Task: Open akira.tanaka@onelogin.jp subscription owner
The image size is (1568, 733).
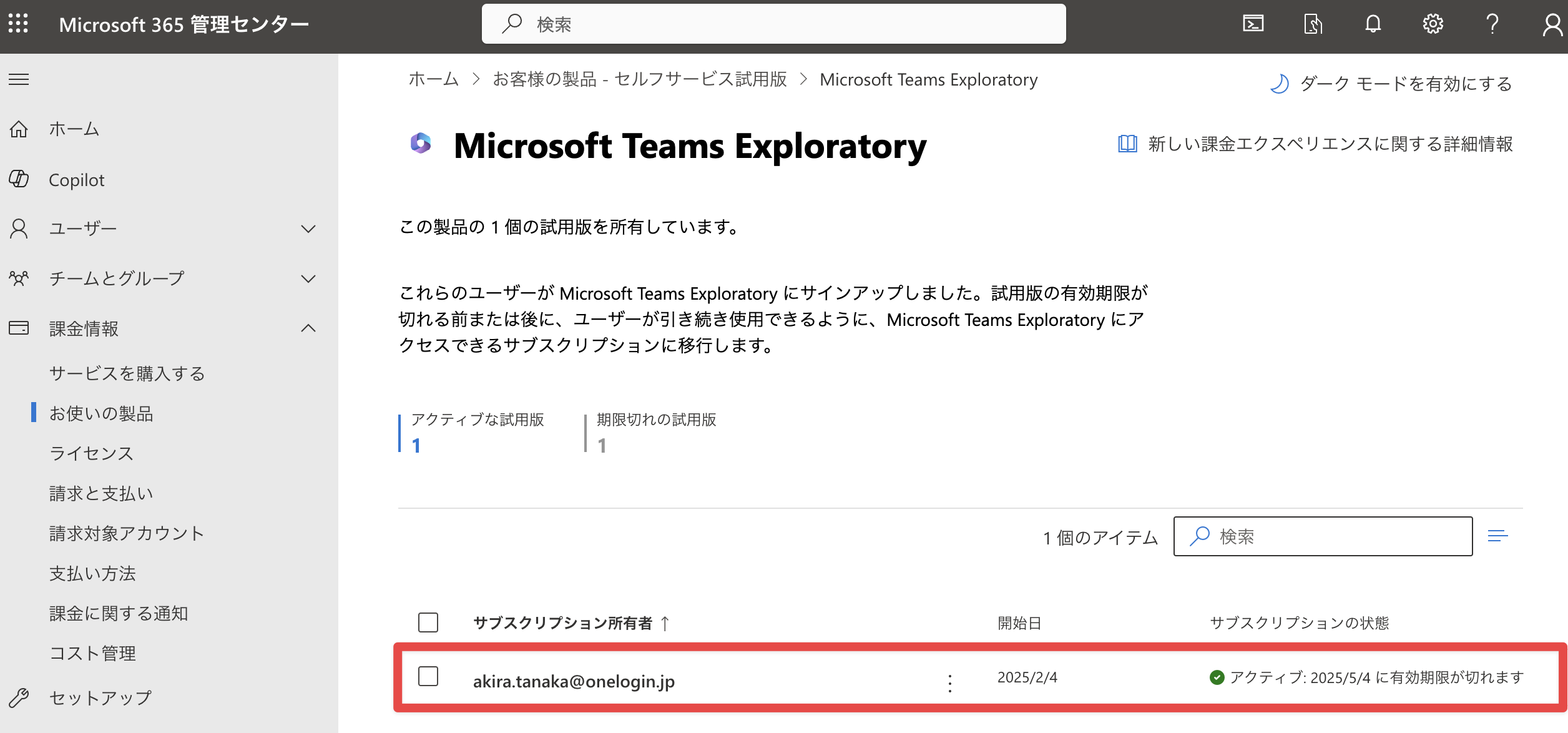Action: coord(574,681)
